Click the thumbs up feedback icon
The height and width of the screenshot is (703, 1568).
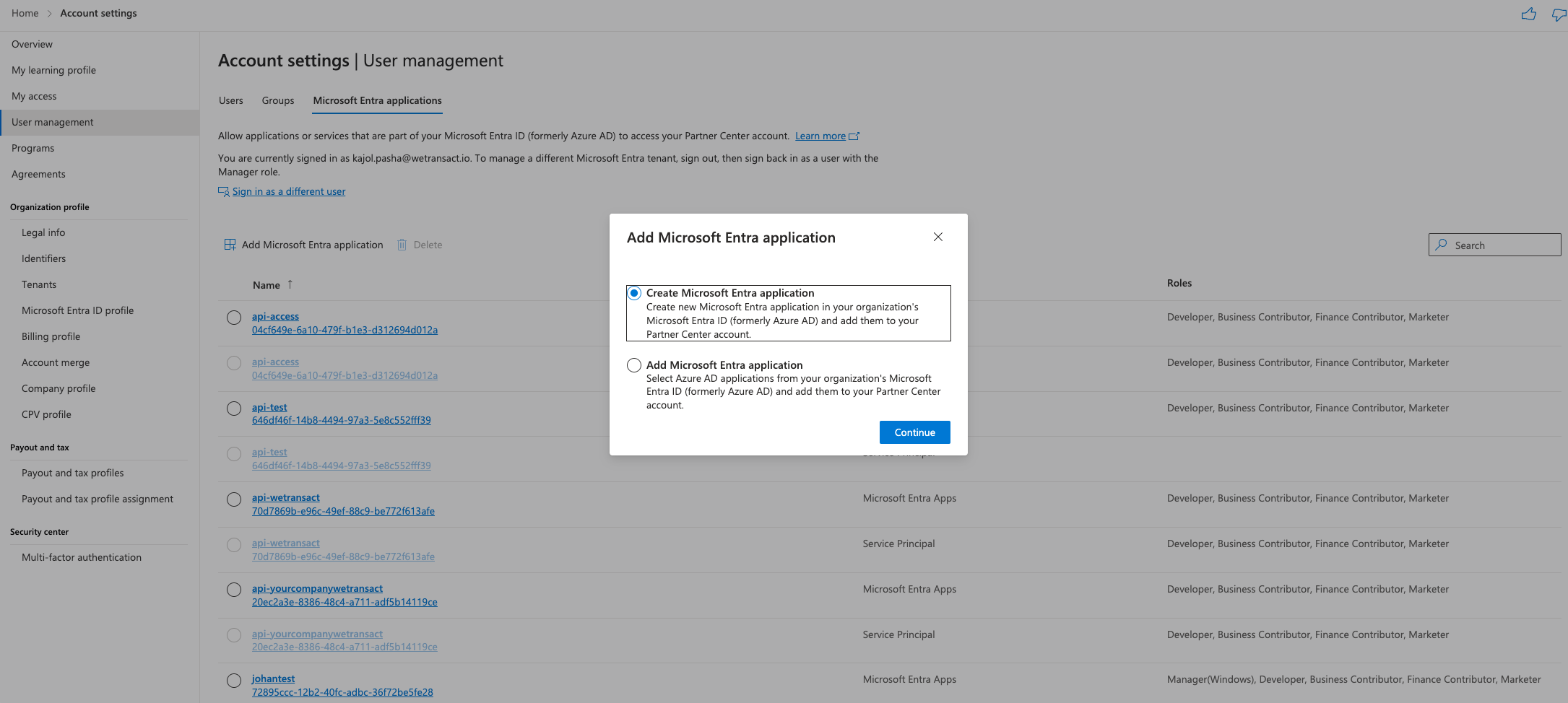[x=1528, y=14]
